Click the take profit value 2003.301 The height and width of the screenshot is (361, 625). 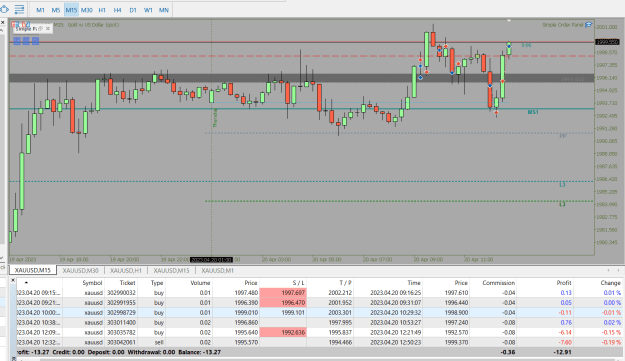pyautogui.click(x=340, y=313)
